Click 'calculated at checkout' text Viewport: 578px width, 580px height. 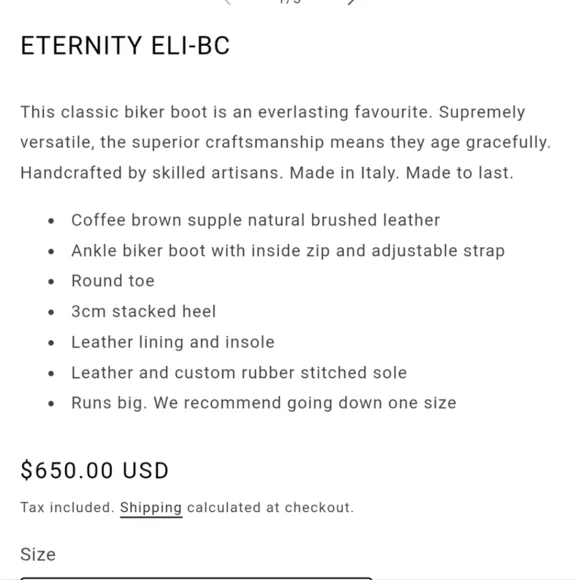coord(270,508)
